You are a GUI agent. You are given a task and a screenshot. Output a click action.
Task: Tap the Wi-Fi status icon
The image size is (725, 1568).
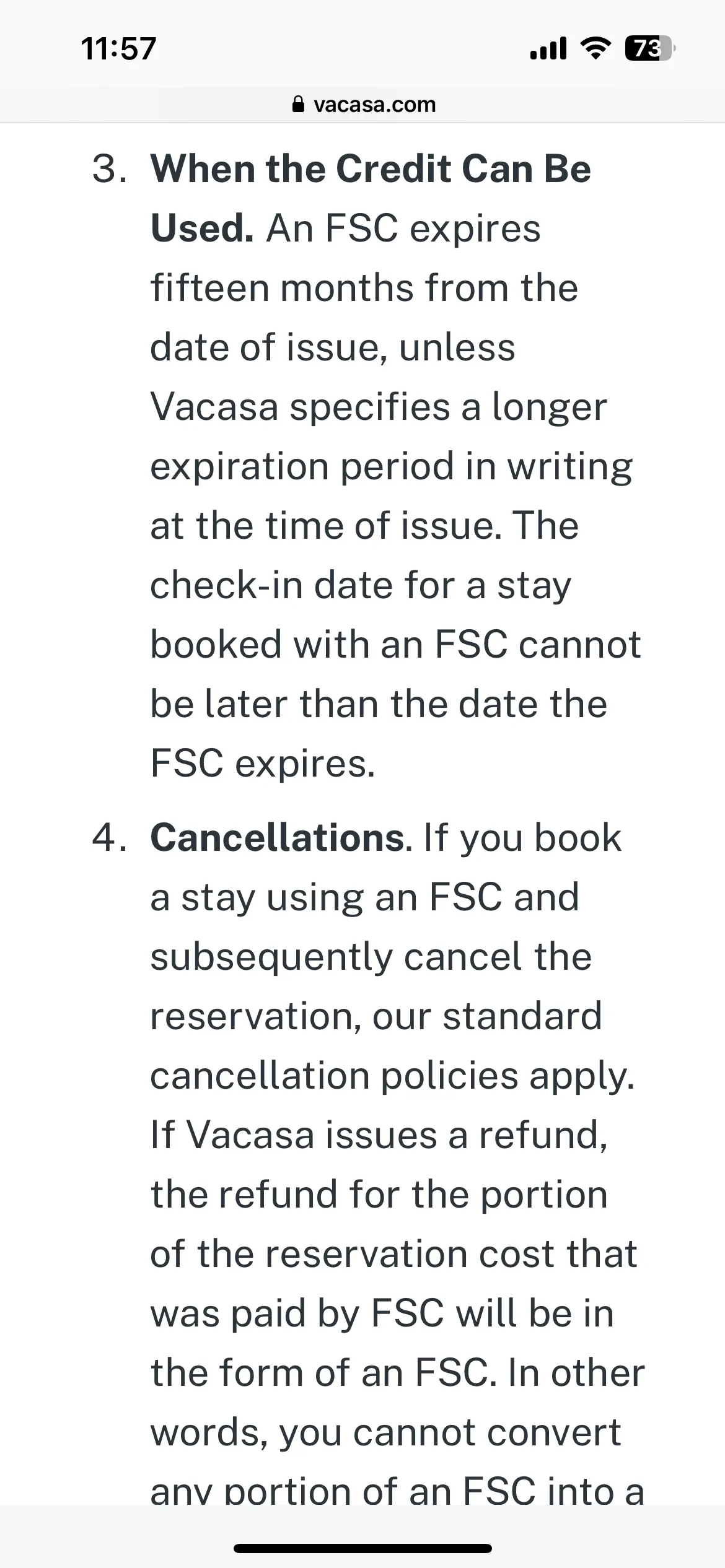pyautogui.click(x=595, y=48)
